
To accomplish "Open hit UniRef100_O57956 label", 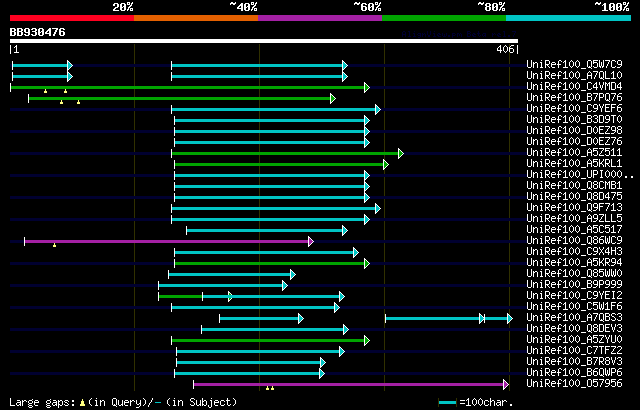I will [574, 383].
